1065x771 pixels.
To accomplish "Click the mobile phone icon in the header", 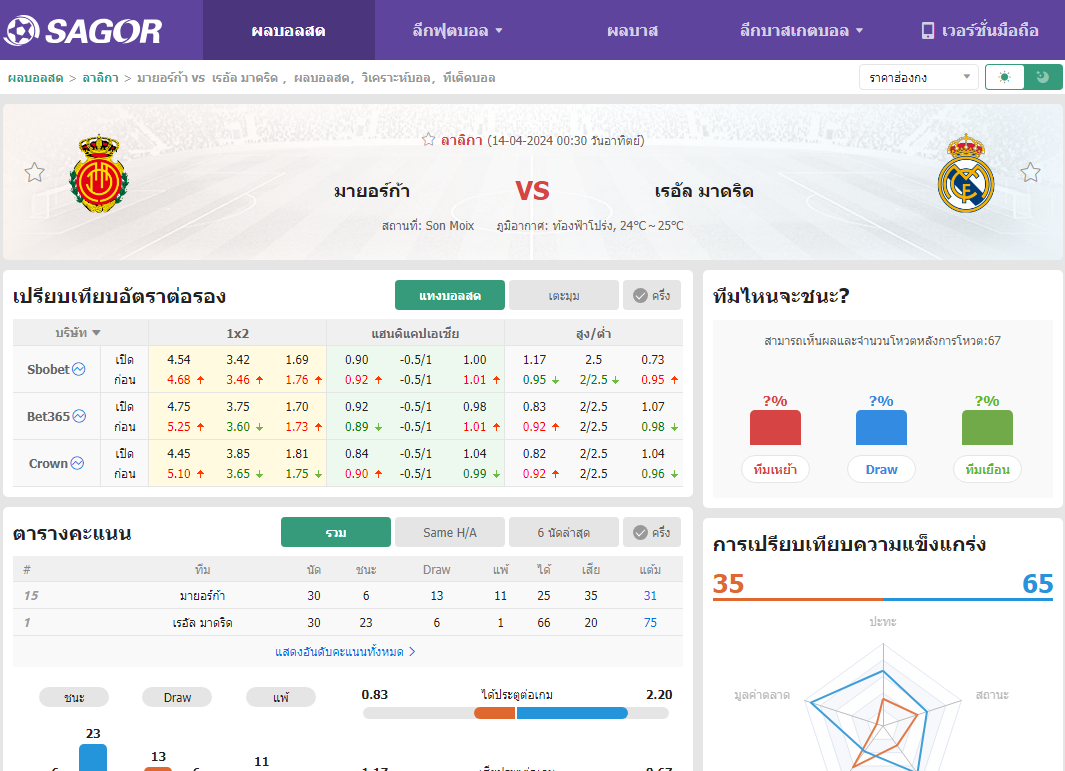I will [x=927, y=31].
